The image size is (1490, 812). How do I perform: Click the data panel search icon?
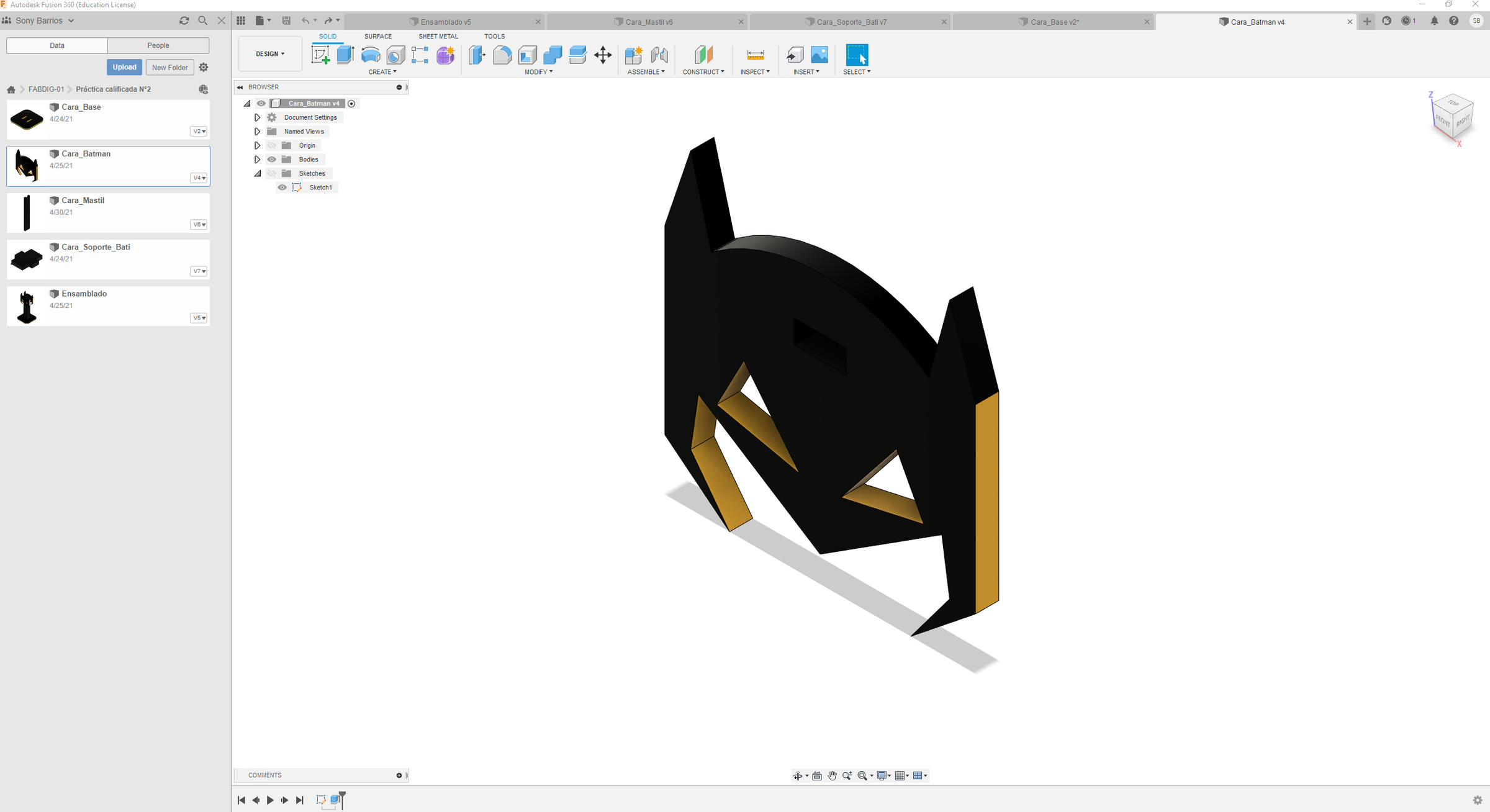(x=202, y=20)
